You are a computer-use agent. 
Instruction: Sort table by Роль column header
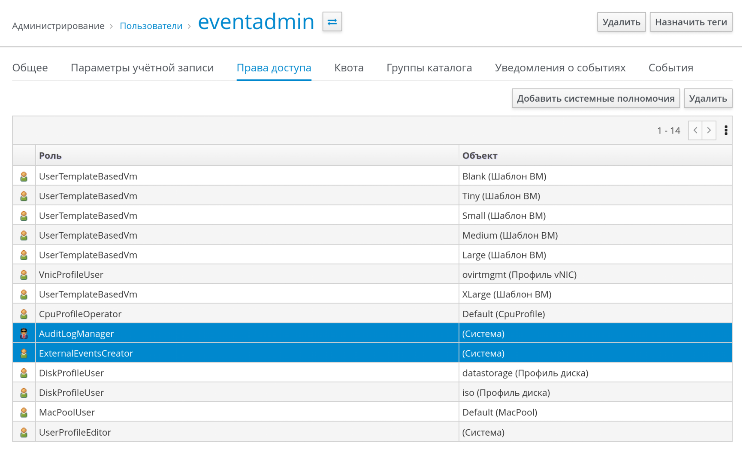point(48,156)
